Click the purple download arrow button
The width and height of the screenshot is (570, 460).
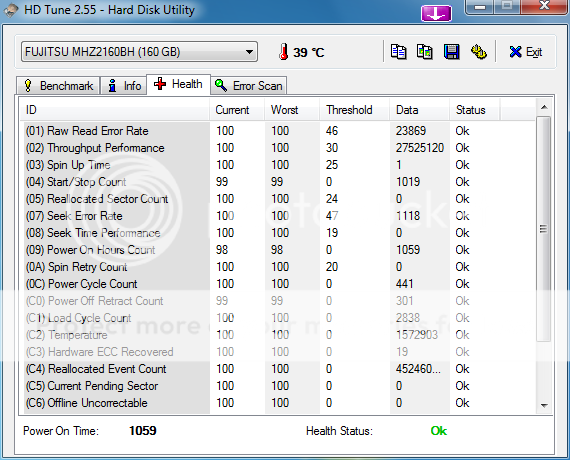[x=436, y=13]
